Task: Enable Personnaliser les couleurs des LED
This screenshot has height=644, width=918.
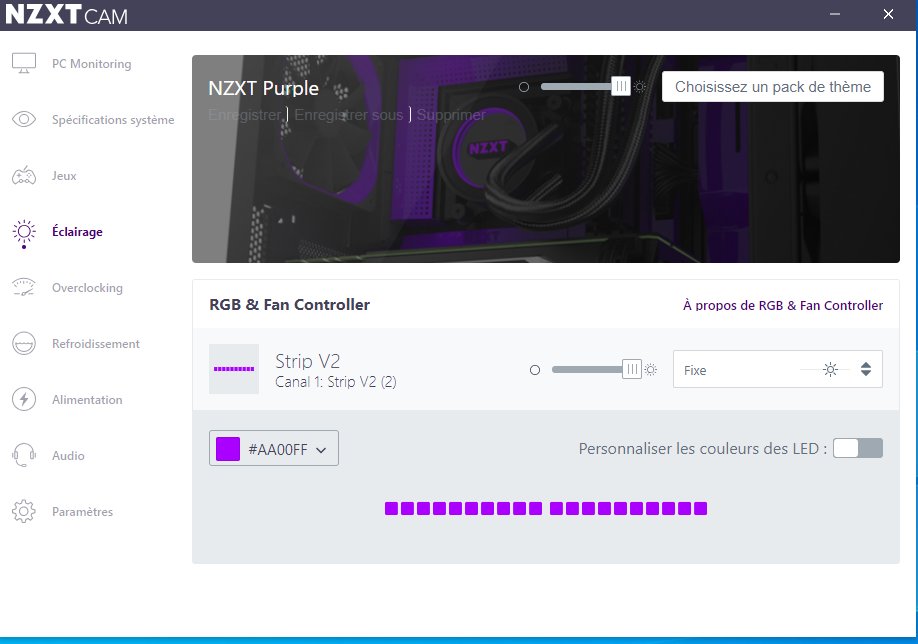Action: click(857, 448)
